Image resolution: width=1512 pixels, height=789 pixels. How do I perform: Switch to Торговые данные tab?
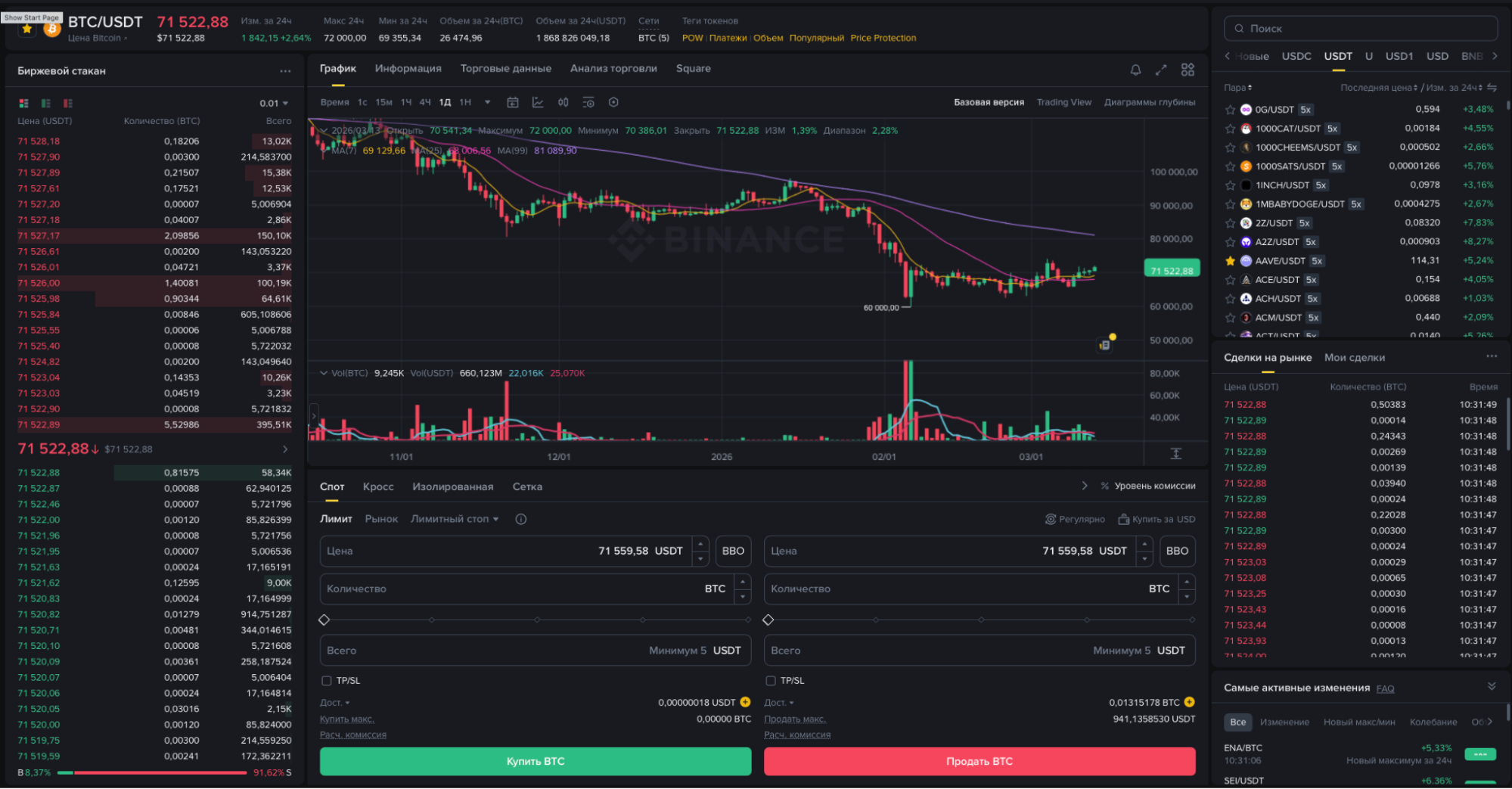[x=505, y=69]
